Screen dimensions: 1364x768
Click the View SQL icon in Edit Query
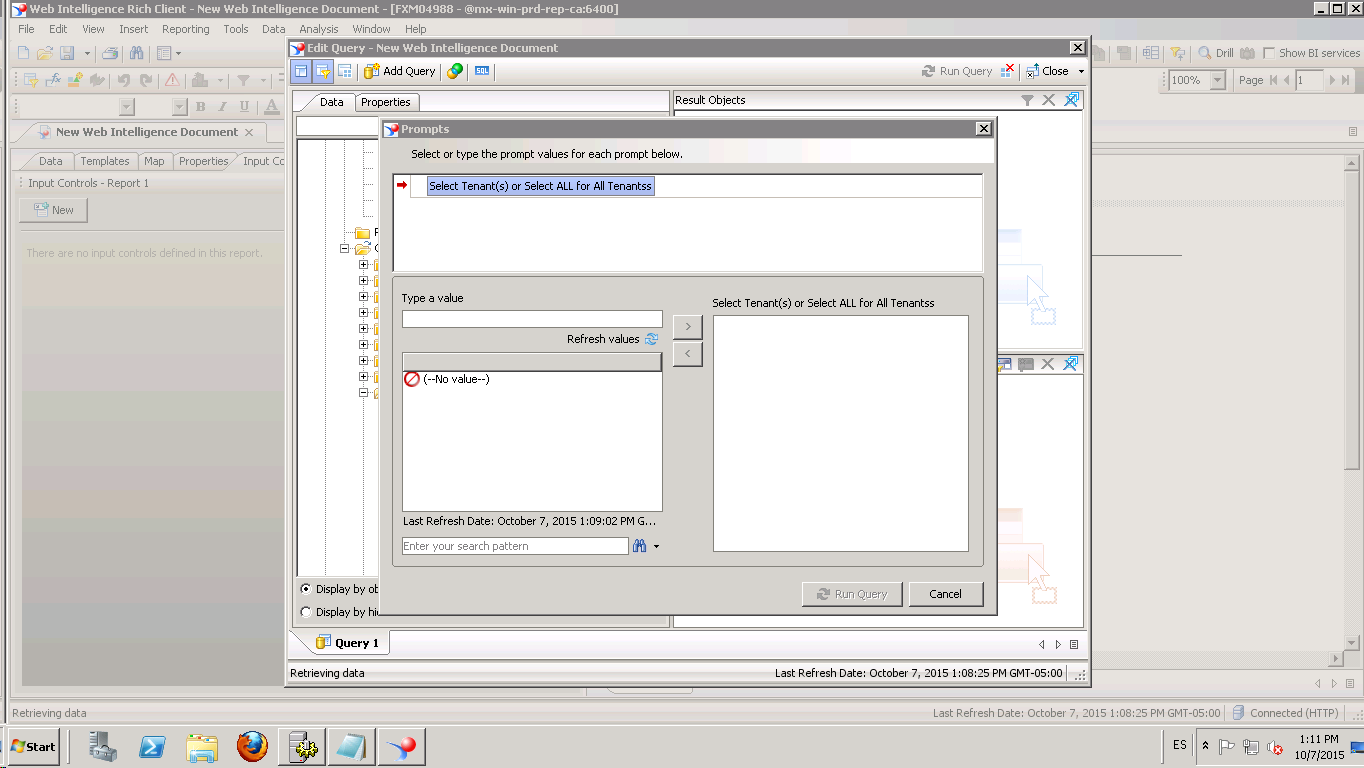tap(482, 71)
